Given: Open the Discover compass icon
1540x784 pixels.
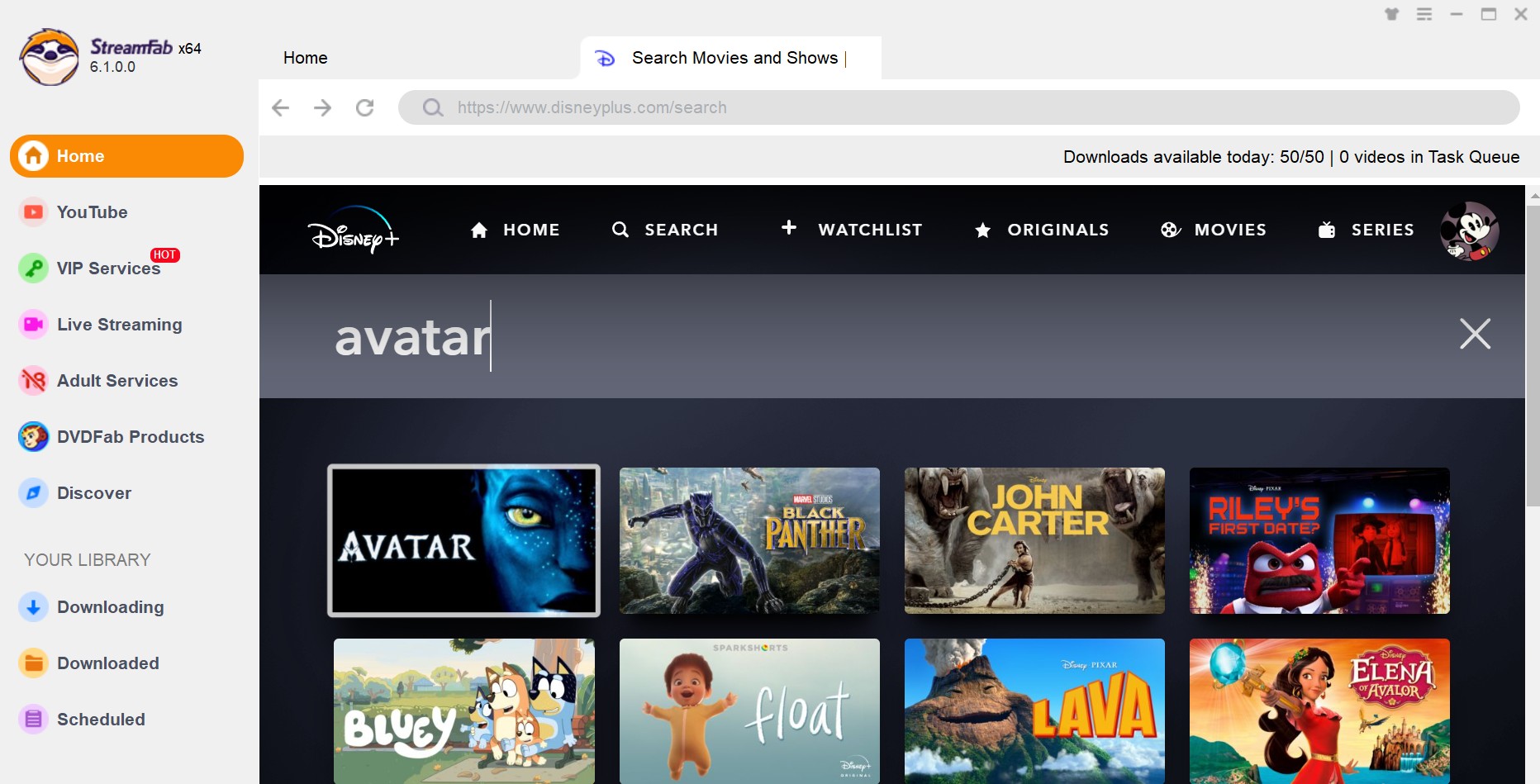Looking at the screenshot, I should point(33,493).
